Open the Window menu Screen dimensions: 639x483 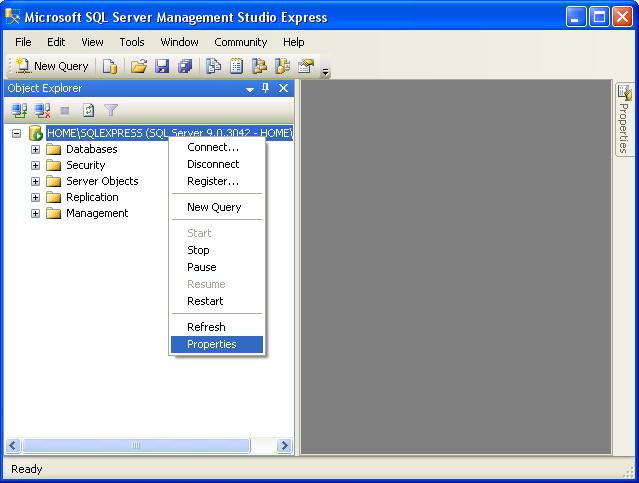[x=179, y=42]
